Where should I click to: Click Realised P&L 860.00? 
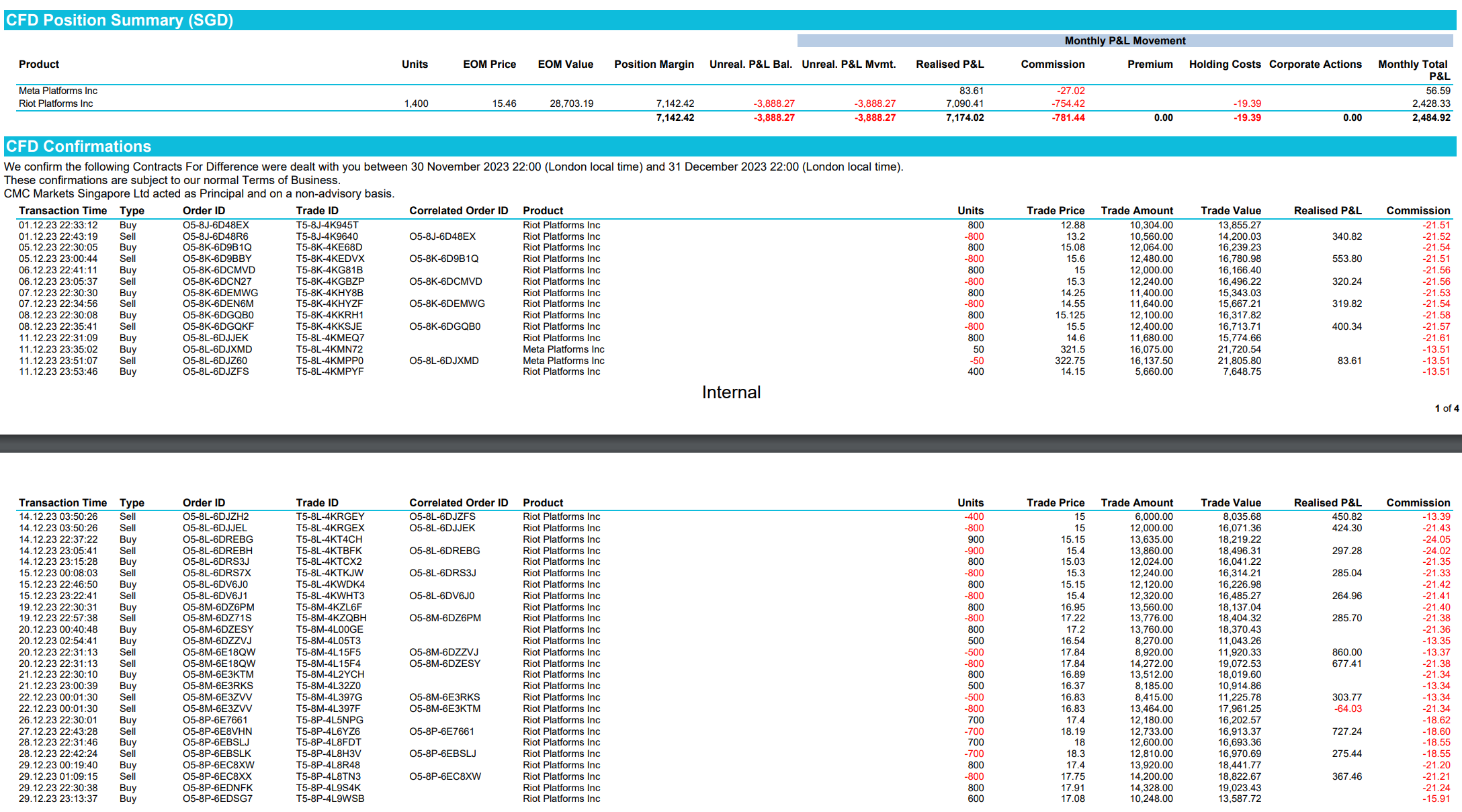(1347, 652)
